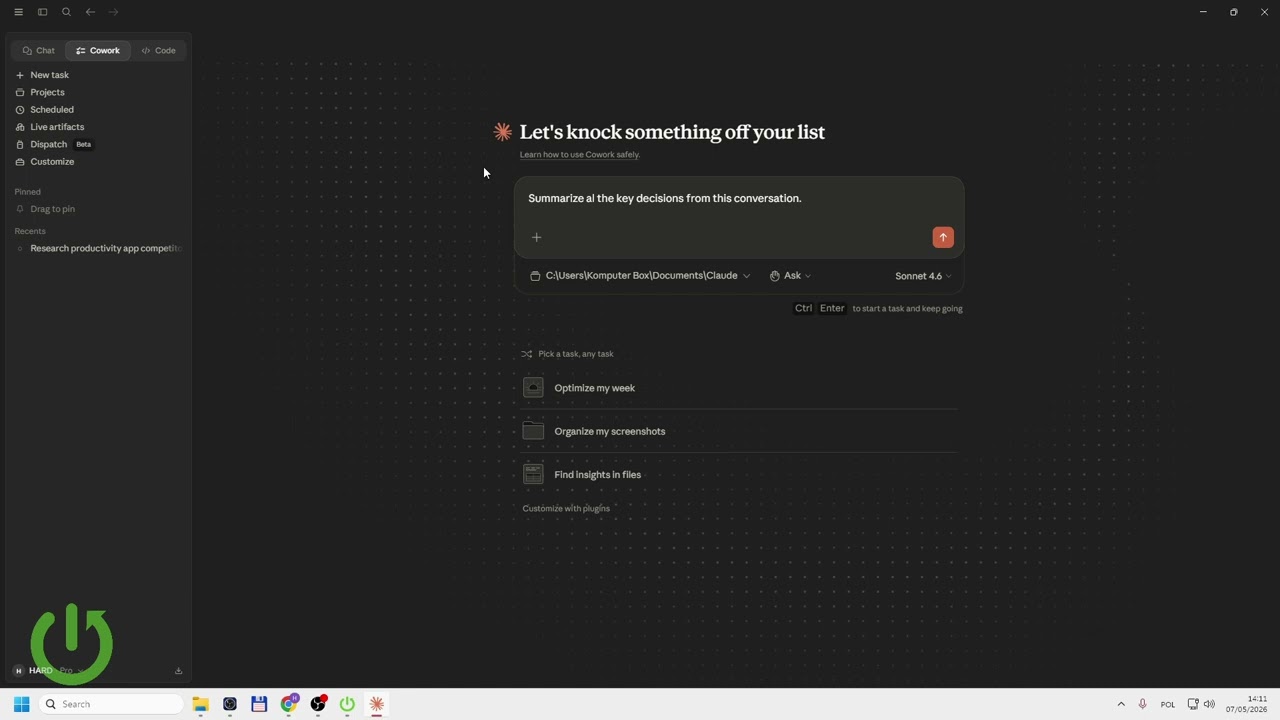Image resolution: width=1280 pixels, height=720 pixels.
Task: Open Scheduled tasks
Action: (98, 110)
